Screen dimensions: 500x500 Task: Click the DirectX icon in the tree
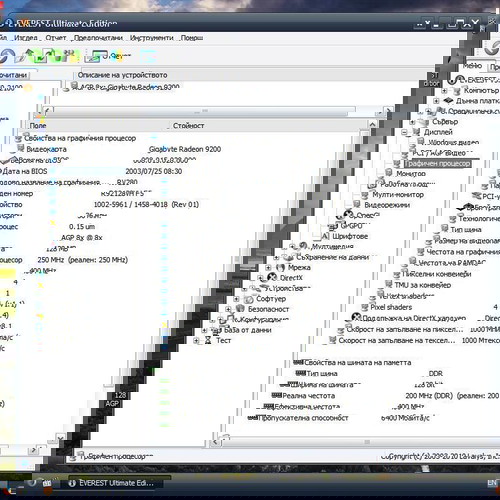point(272,277)
